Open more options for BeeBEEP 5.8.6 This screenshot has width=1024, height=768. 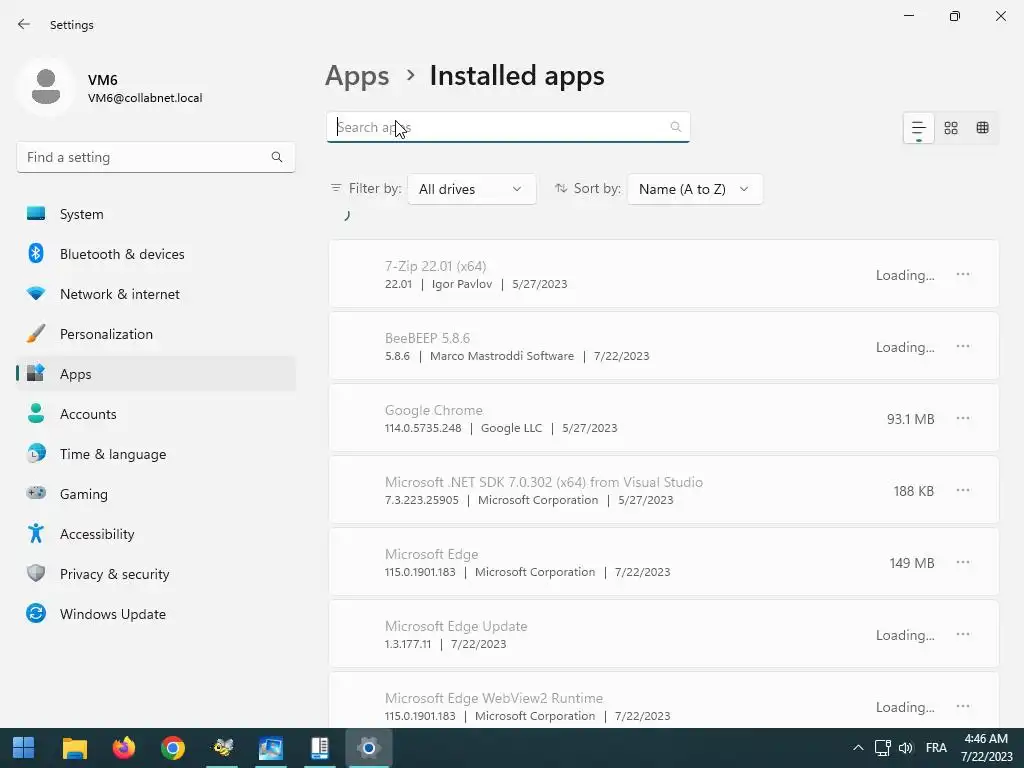(x=963, y=346)
